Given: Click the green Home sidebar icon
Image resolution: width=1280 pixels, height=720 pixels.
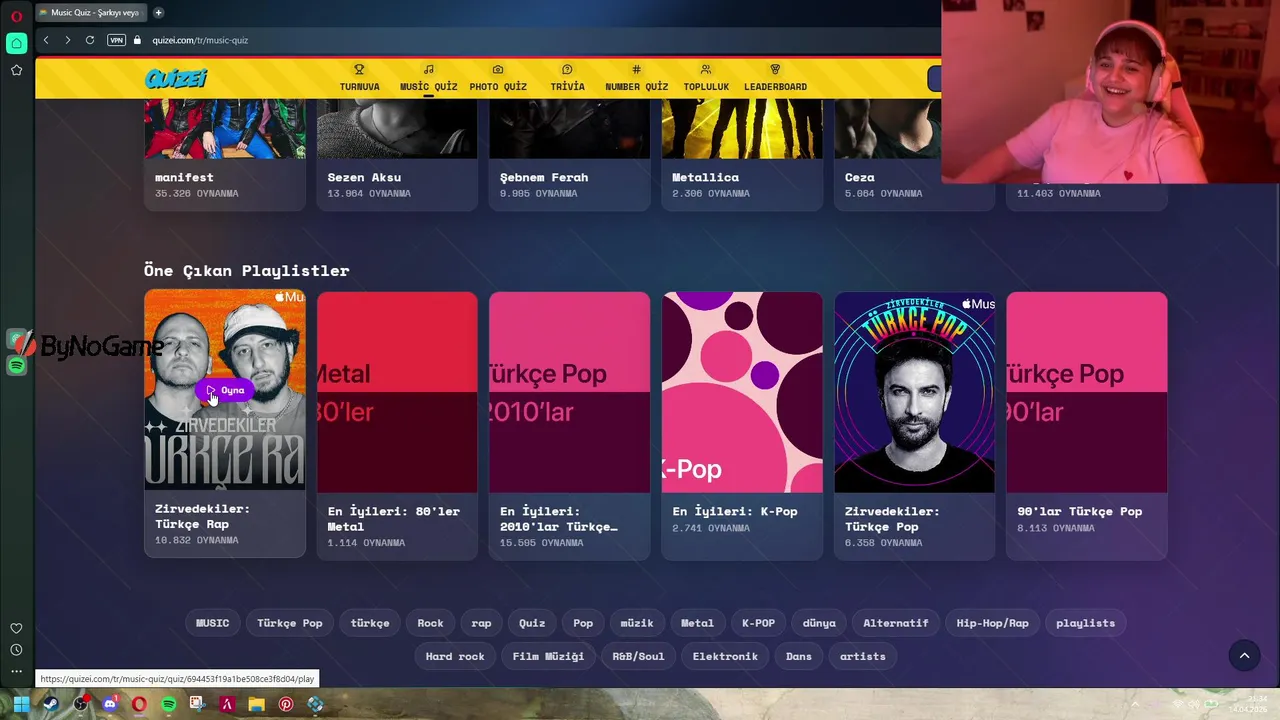Looking at the screenshot, I should click(16, 43).
